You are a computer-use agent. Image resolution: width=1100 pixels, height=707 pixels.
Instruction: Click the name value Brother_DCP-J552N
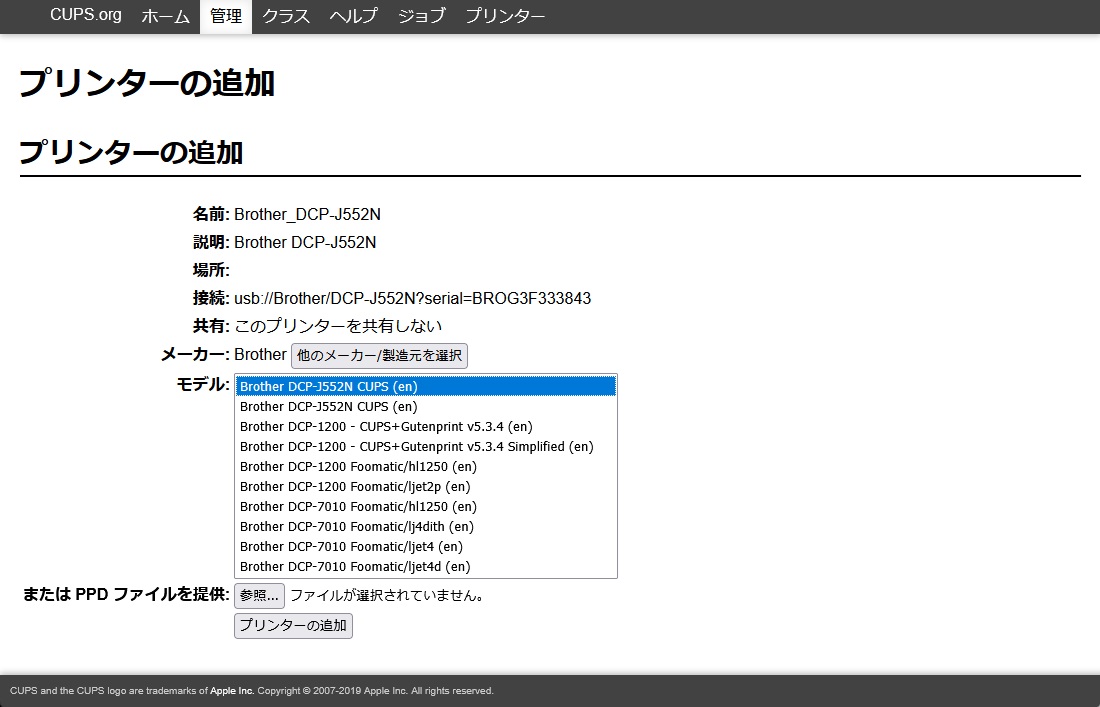coord(307,215)
